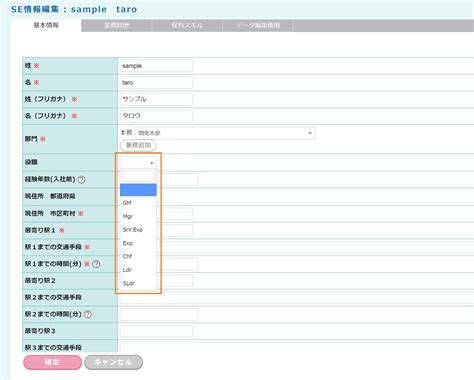Expand the 役職 dropdown arrow
Screen dimensions: 474x380
[x=152, y=163]
